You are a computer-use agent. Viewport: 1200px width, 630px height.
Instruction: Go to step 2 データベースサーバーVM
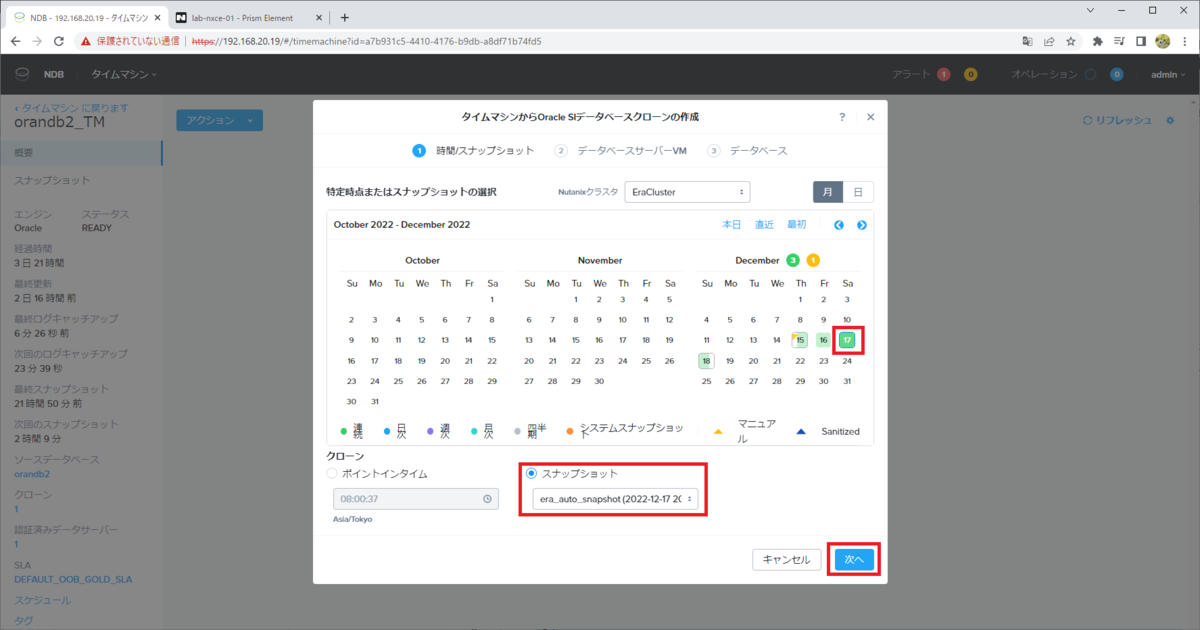[620, 150]
